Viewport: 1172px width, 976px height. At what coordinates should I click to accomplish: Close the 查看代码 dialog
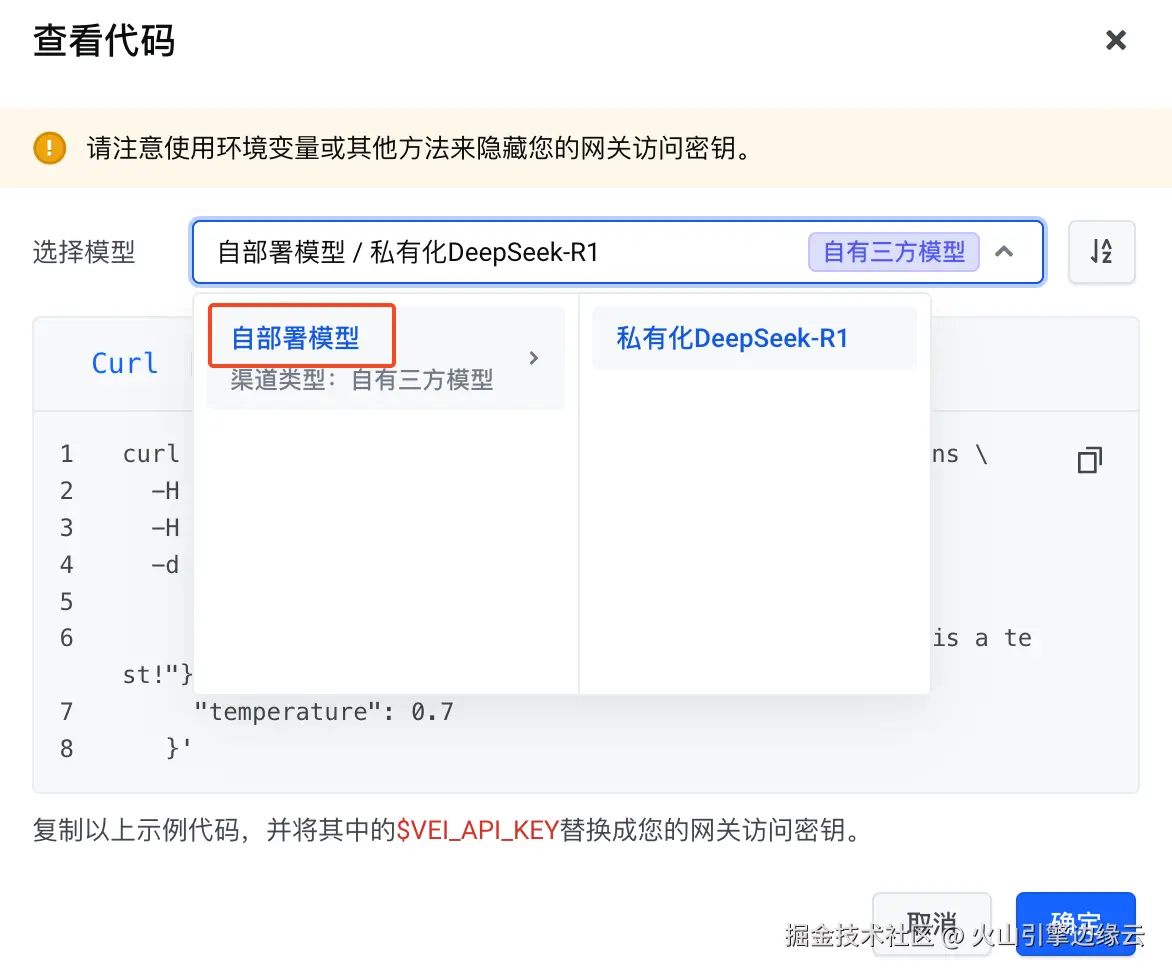pyautogui.click(x=1115, y=40)
